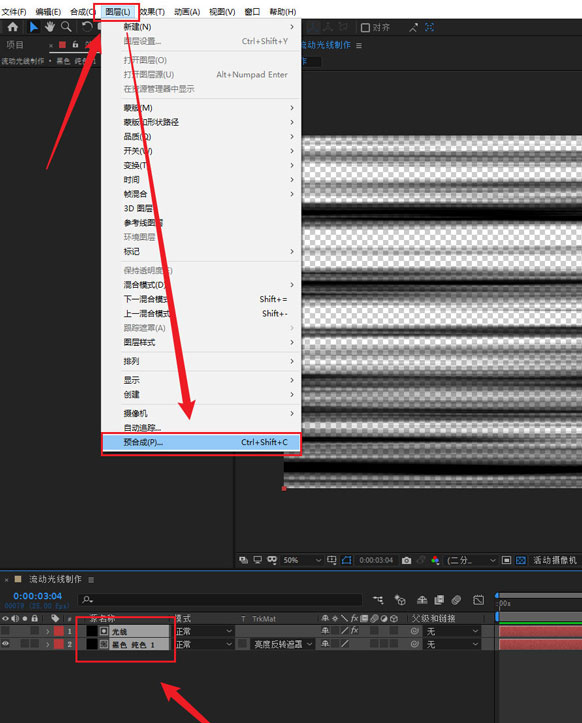Toggle transparency grid icon in viewer
The width and height of the screenshot is (582, 723).
point(521,560)
